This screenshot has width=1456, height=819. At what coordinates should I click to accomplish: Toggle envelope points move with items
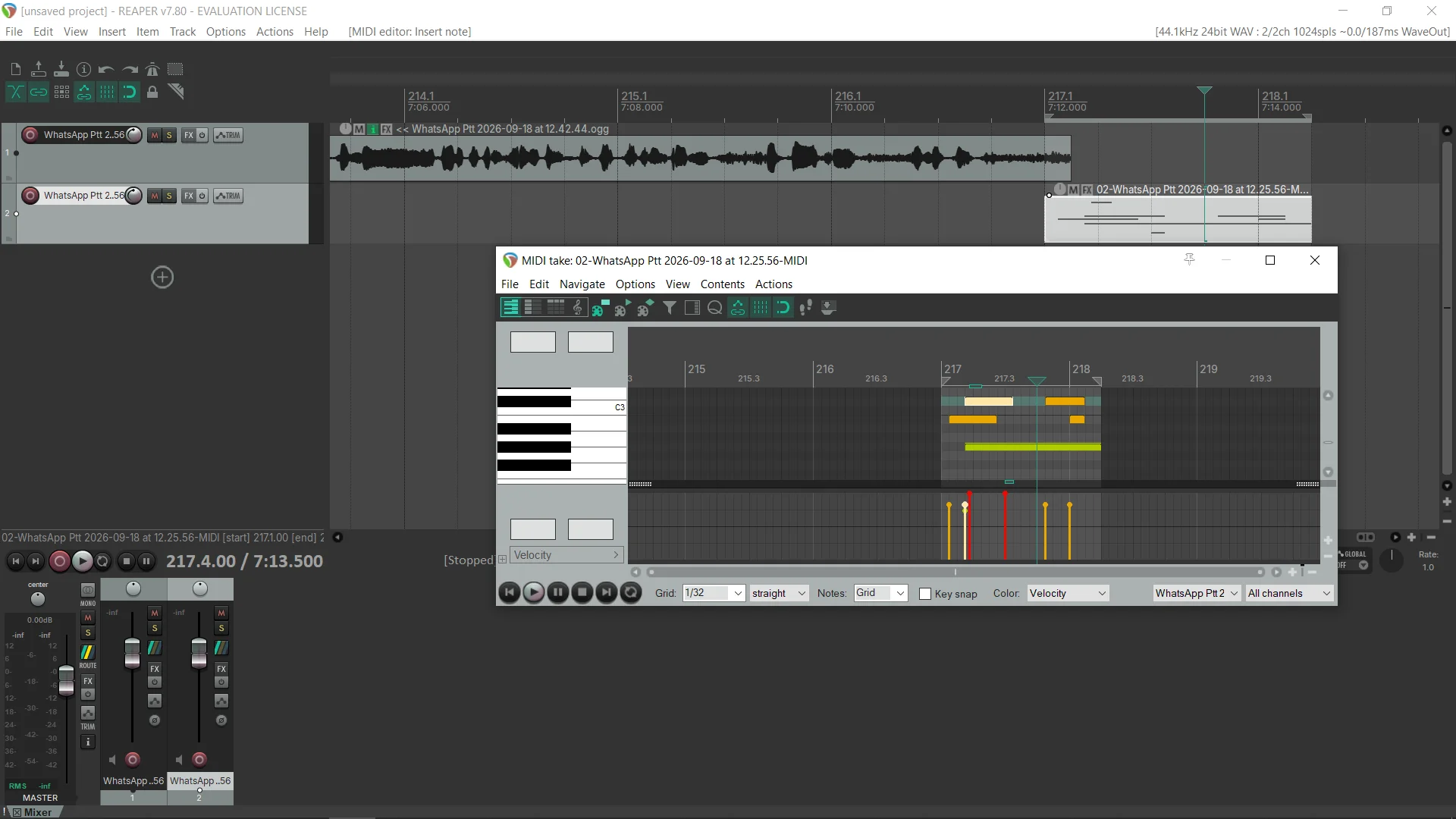(84, 92)
